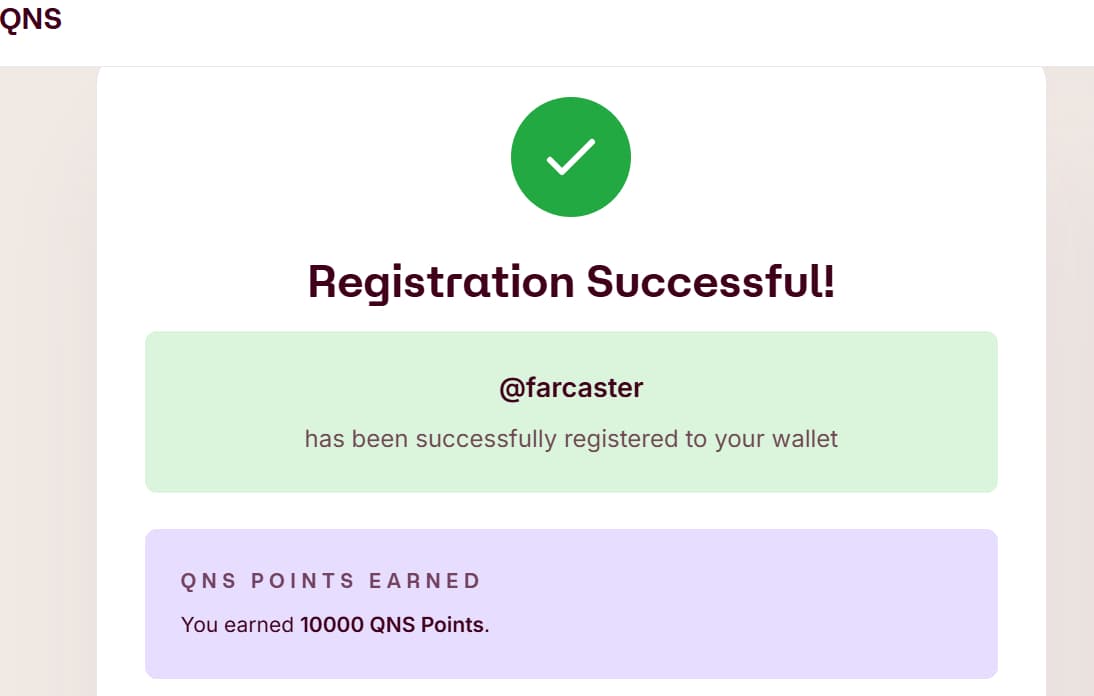
Task: Click the word "wallet" in the confirmation
Action: 804,439
